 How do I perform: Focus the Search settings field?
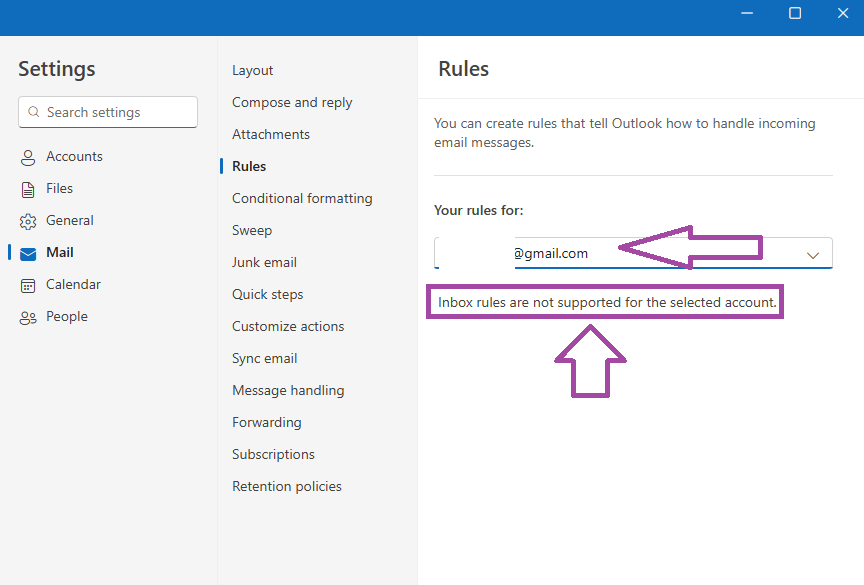click(x=108, y=112)
